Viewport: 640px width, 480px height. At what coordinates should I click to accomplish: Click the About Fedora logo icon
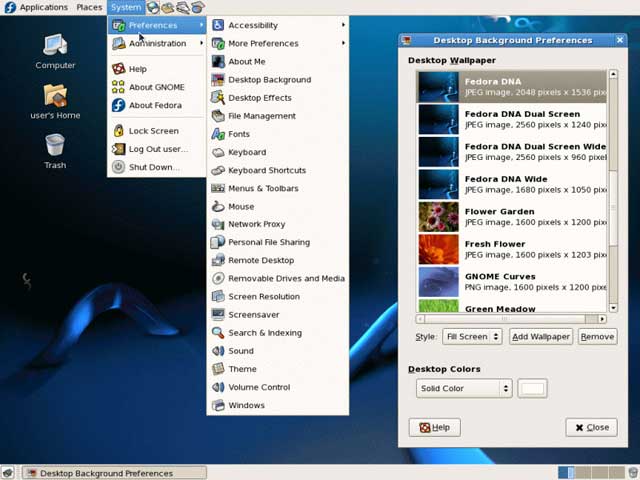point(118,105)
